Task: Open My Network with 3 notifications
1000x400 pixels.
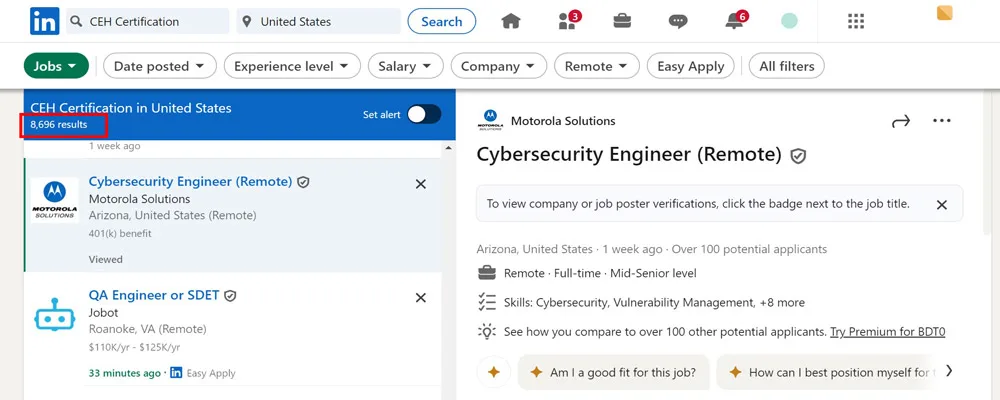Action: pos(569,20)
